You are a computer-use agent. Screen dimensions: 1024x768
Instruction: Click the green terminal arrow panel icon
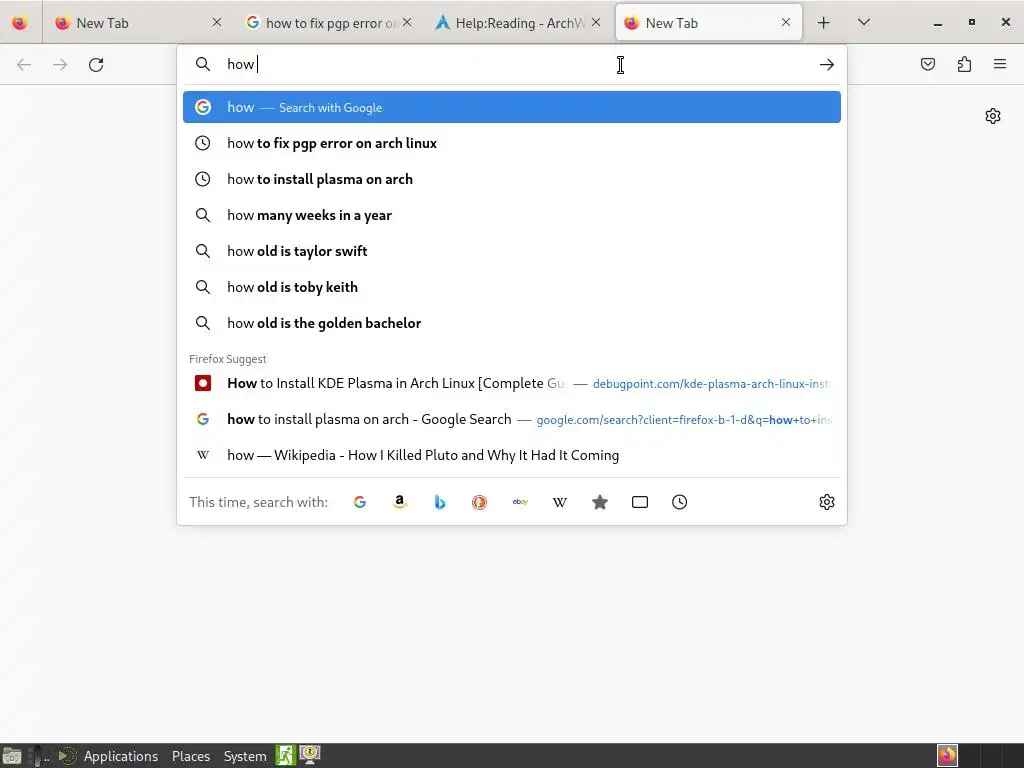[x=67, y=756]
